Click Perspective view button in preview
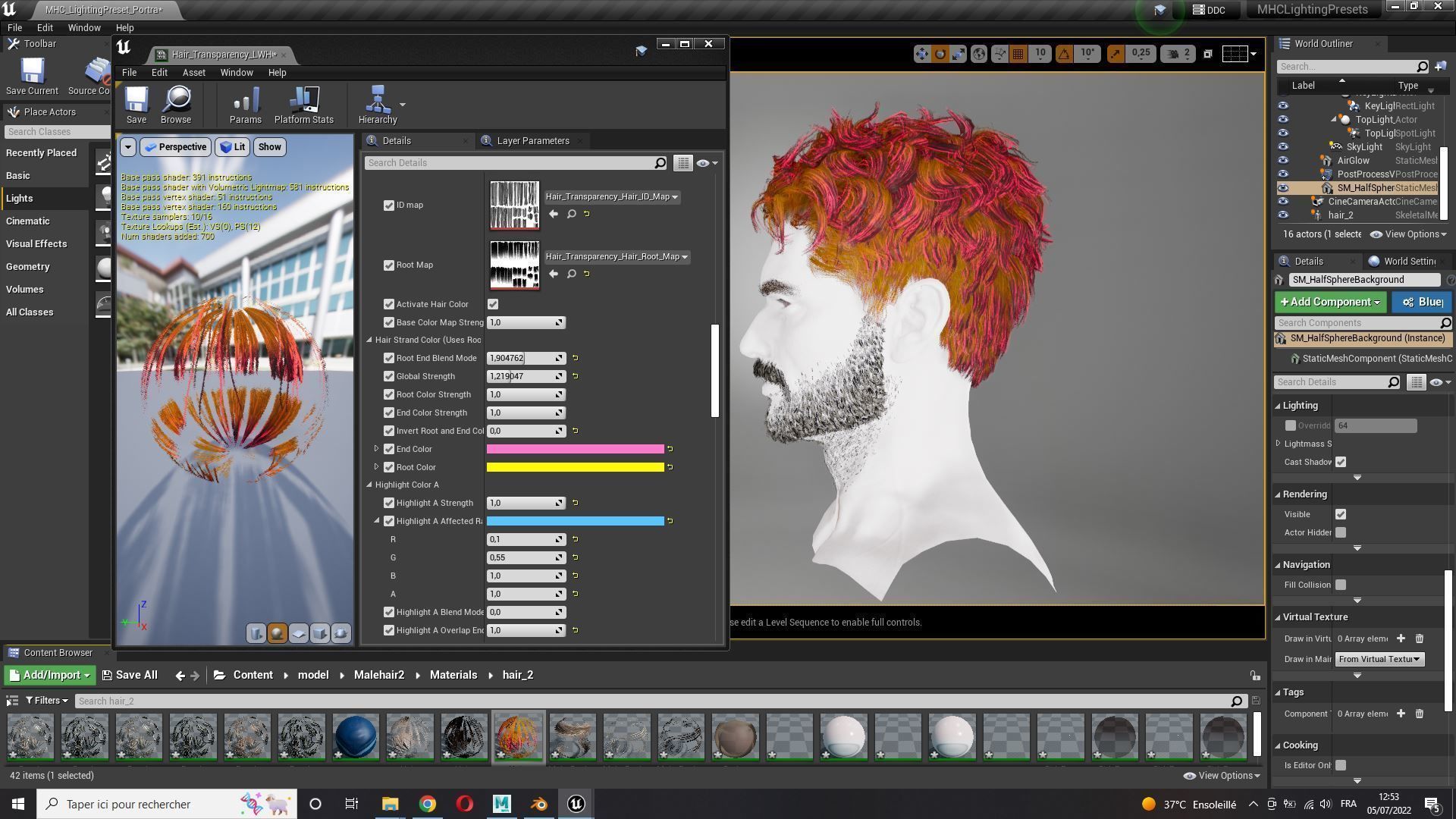The height and width of the screenshot is (819, 1456). coord(175,147)
